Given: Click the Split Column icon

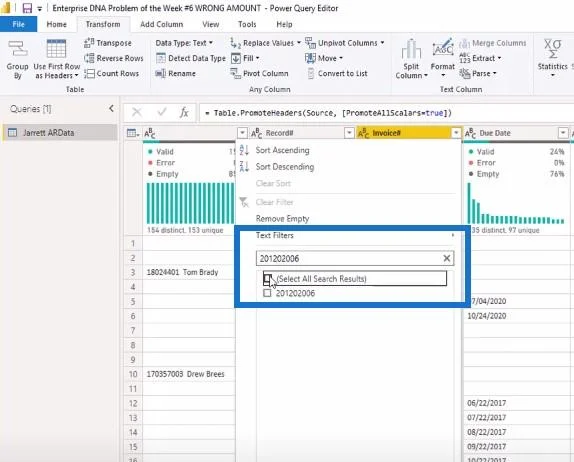Looking at the screenshot, I should pos(411,49).
